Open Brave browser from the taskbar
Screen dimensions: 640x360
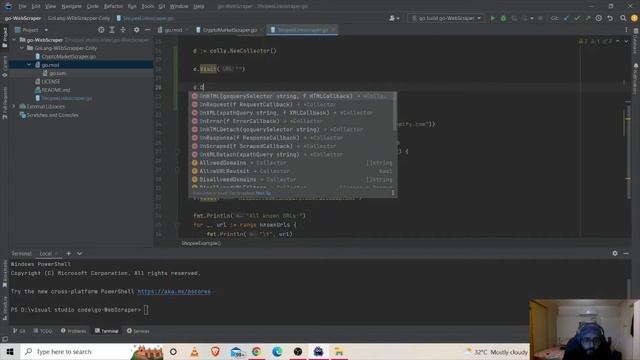click(215, 351)
